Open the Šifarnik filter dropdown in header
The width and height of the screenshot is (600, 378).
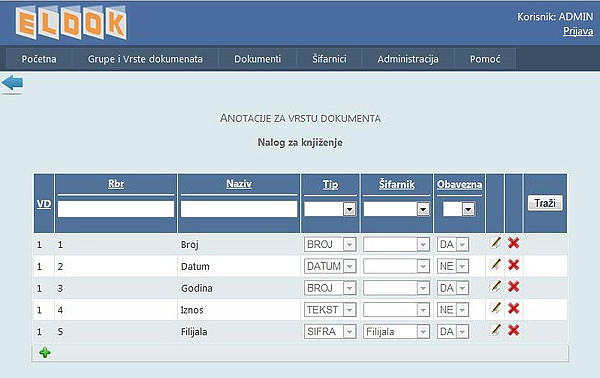[x=423, y=209]
